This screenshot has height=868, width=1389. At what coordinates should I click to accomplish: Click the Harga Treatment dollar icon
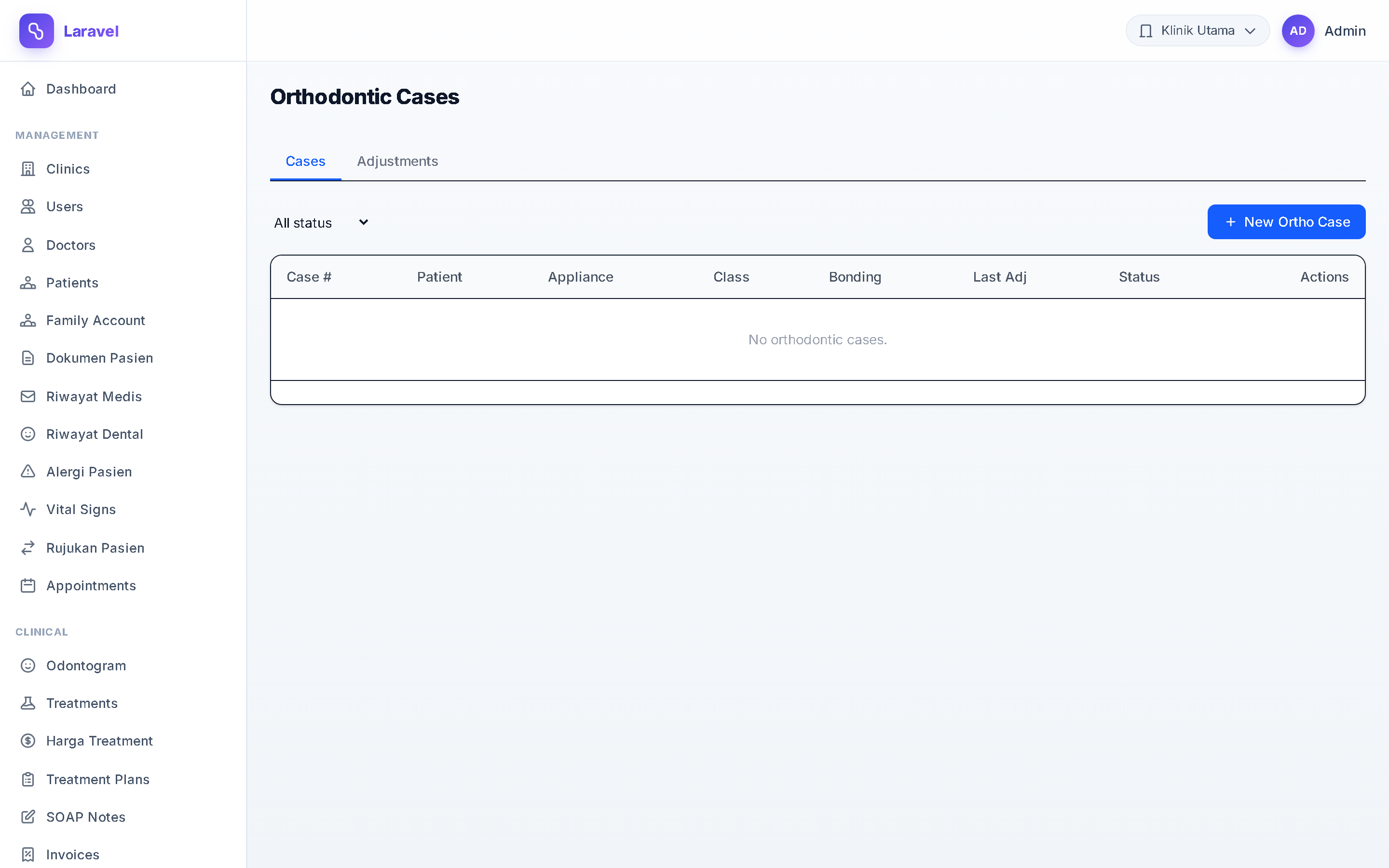click(28, 741)
